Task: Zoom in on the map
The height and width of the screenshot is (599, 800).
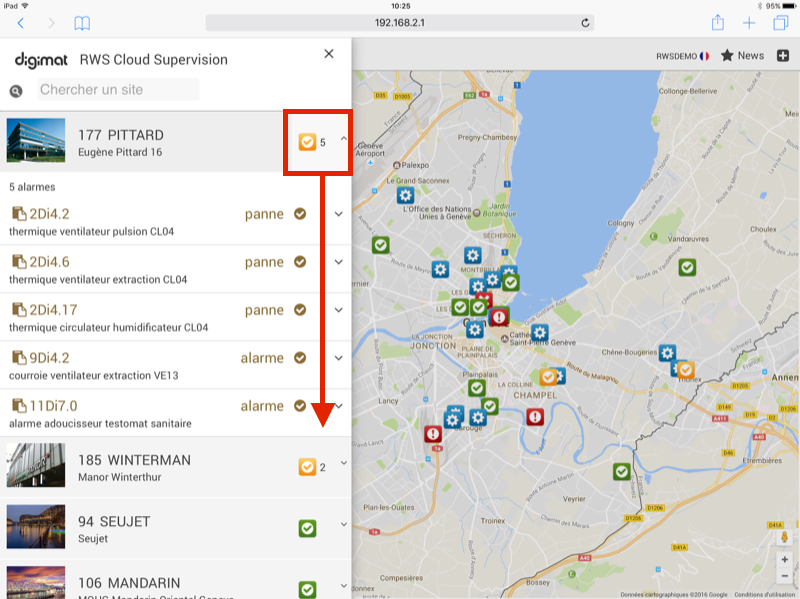Action: 784,560
